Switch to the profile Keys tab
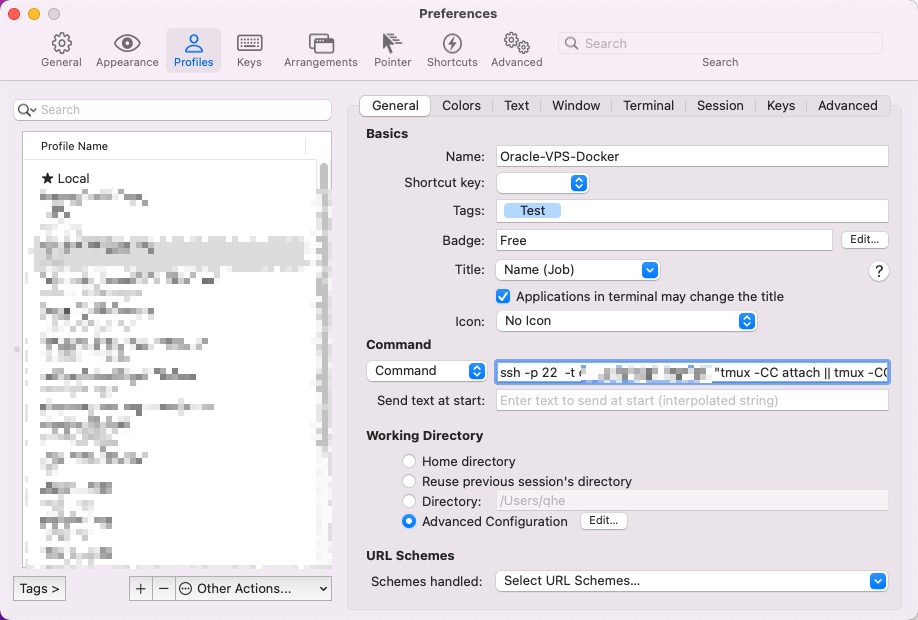Viewport: 918px width, 620px height. click(780, 105)
